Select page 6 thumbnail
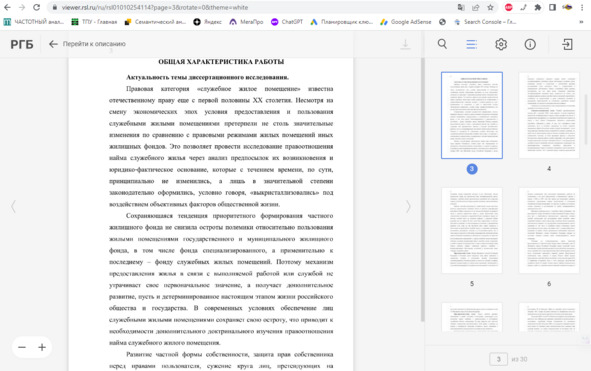Viewport: 591px width, 371px height. 549,230
